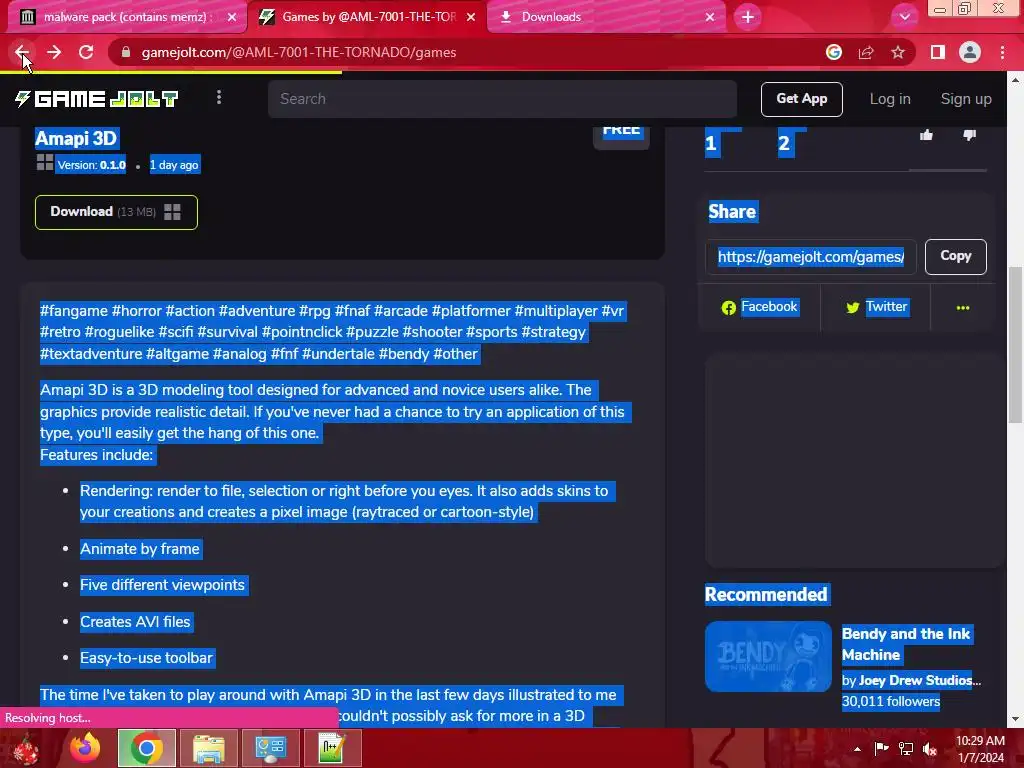Open the Chrome three-dot menu
Screen dimensions: 1024x768
1002,52
